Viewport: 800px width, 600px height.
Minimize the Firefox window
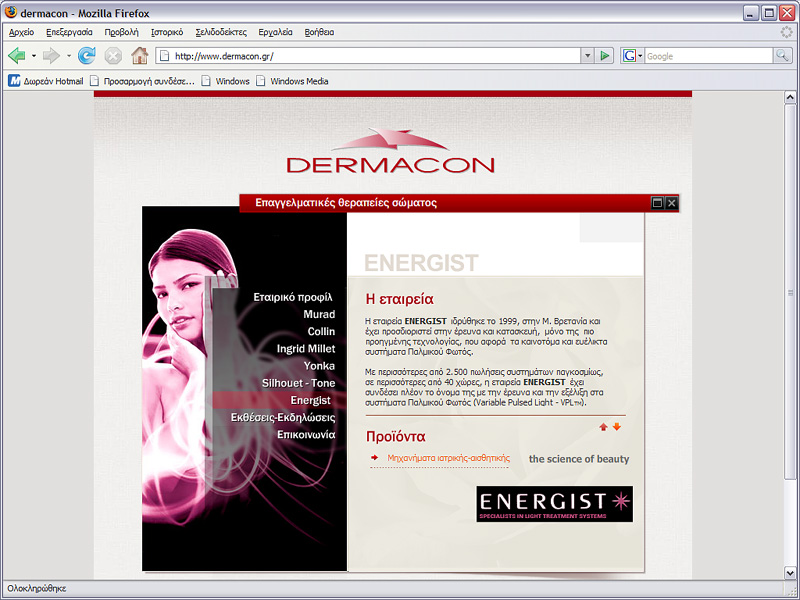pos(751,13)
